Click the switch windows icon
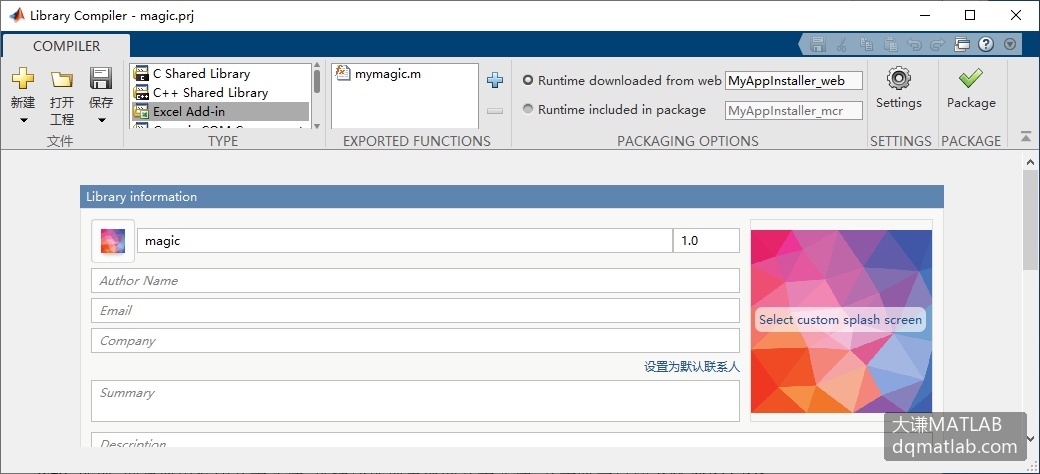Screen dimensions: 1040x474 (x=962, y=44)
